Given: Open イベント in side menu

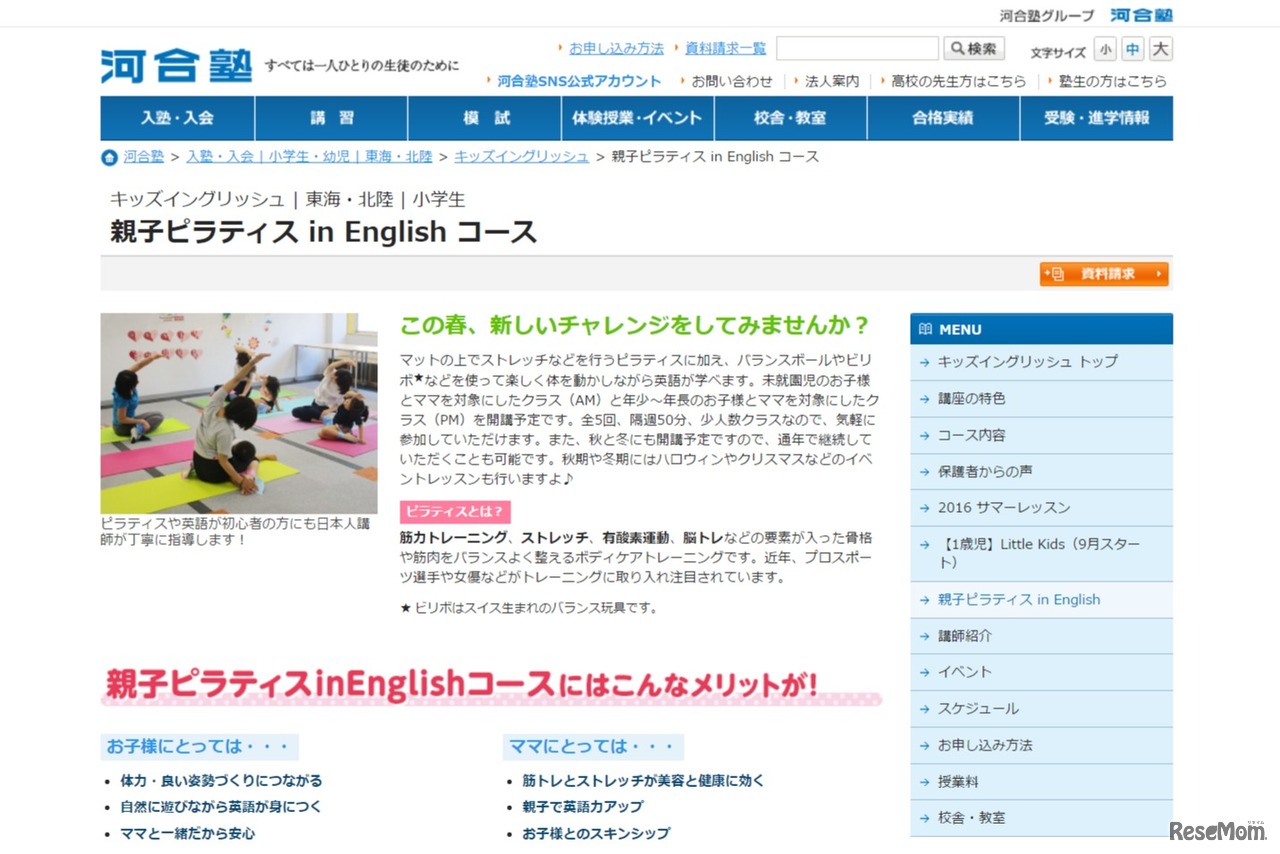Looking at the screenshot, I should [1041, 672].
